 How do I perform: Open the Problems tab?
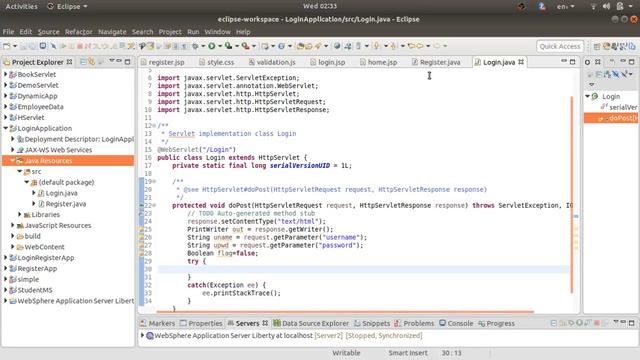(415, 323)
